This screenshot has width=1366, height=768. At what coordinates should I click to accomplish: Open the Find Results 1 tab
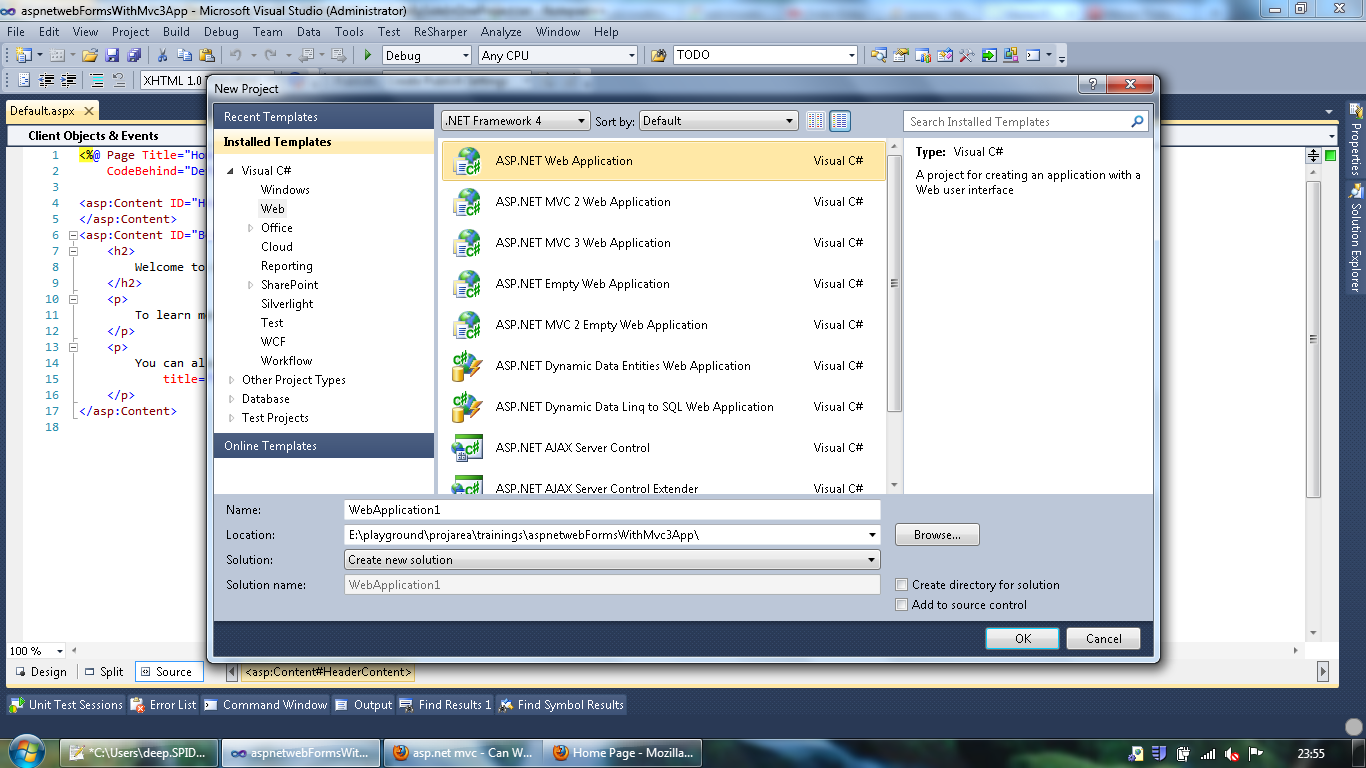[x=445, y=705]
